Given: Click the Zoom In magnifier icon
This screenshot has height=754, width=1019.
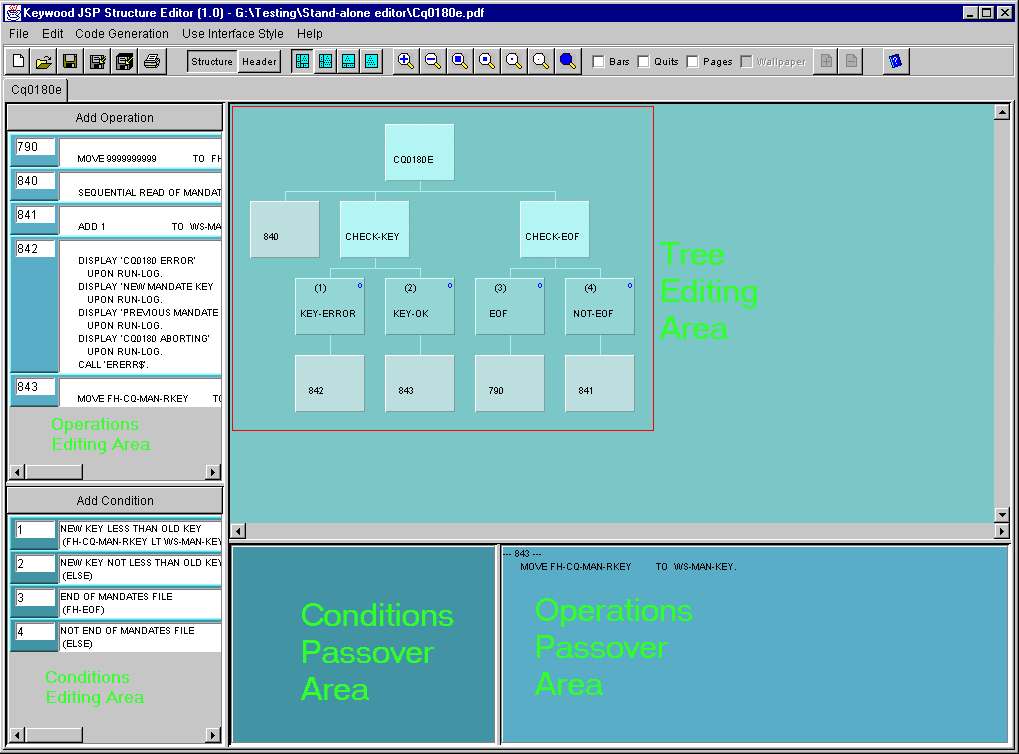Looking at the screenshot, I should click(405, 61).
